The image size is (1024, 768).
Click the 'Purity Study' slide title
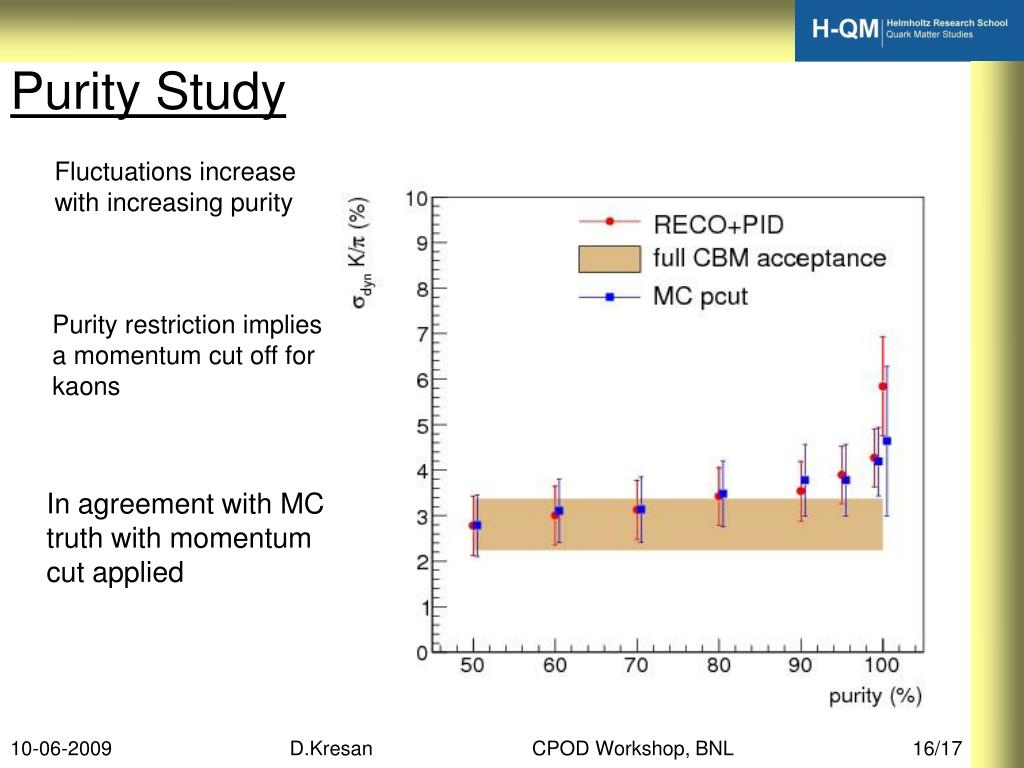tap(148, 92)
